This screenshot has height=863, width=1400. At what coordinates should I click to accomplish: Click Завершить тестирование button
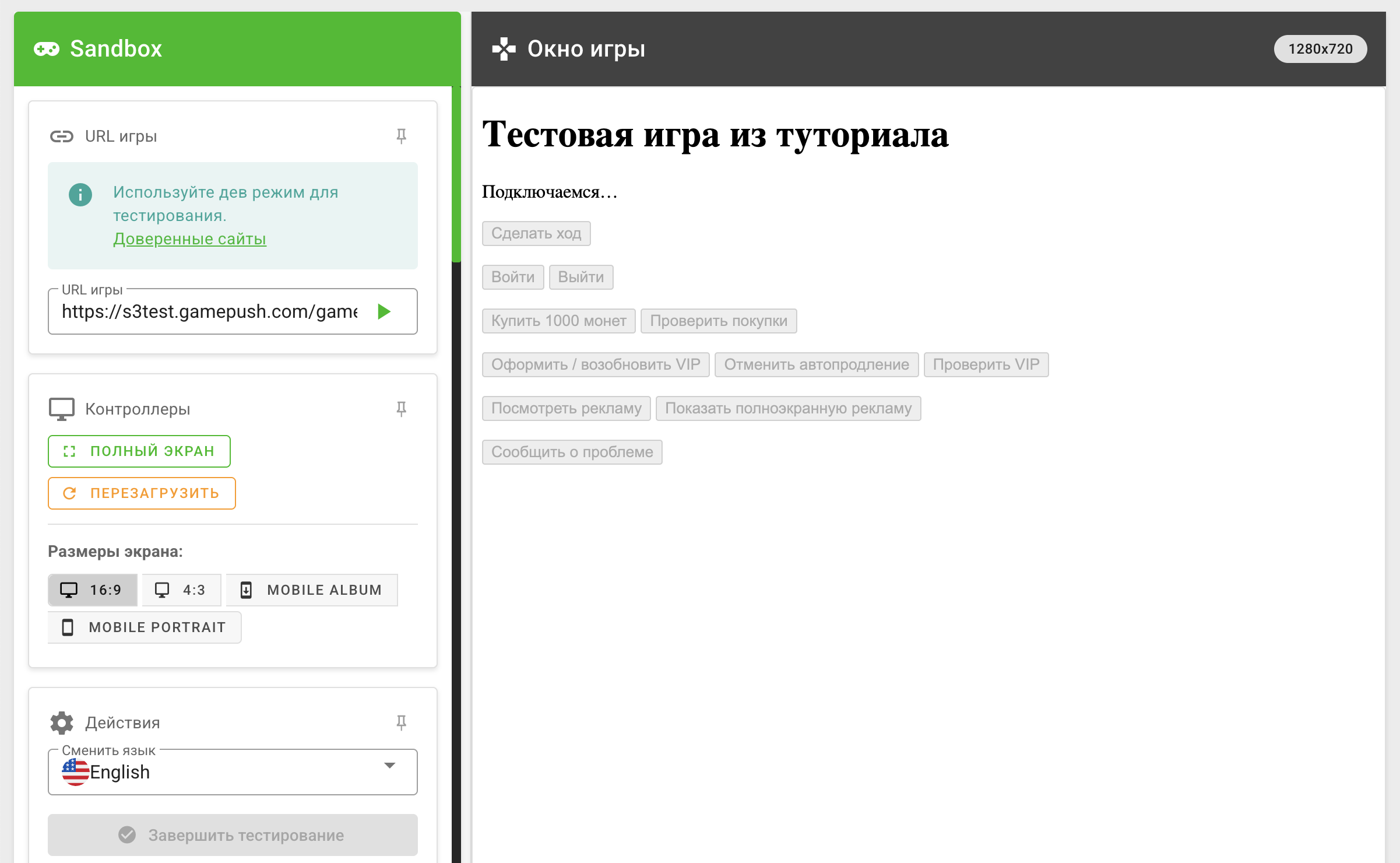click(x=233, y=835)
